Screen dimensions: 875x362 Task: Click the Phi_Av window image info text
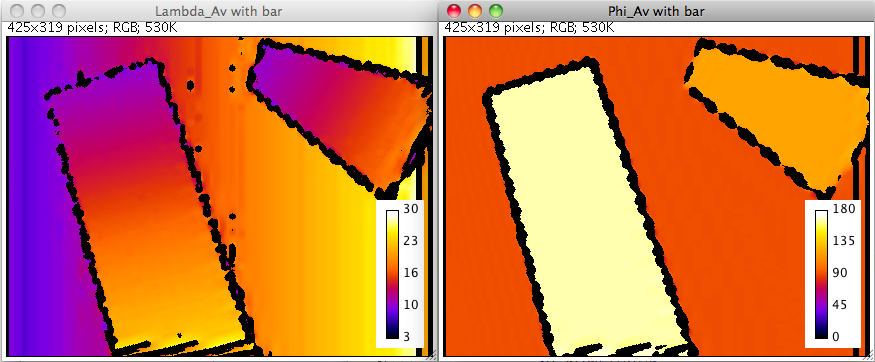click(x=530, y=27)
